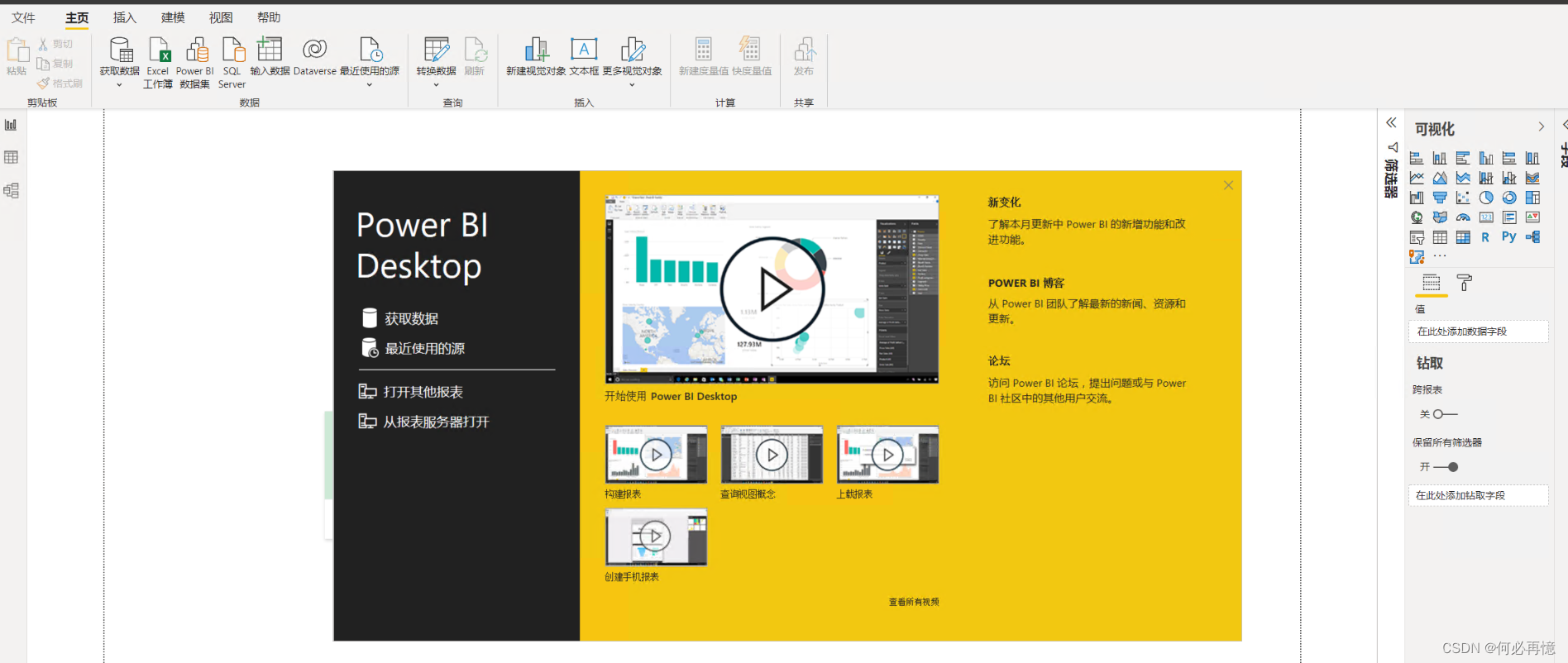Select the 主页 ribbon tab

click(x=77, y=17)
